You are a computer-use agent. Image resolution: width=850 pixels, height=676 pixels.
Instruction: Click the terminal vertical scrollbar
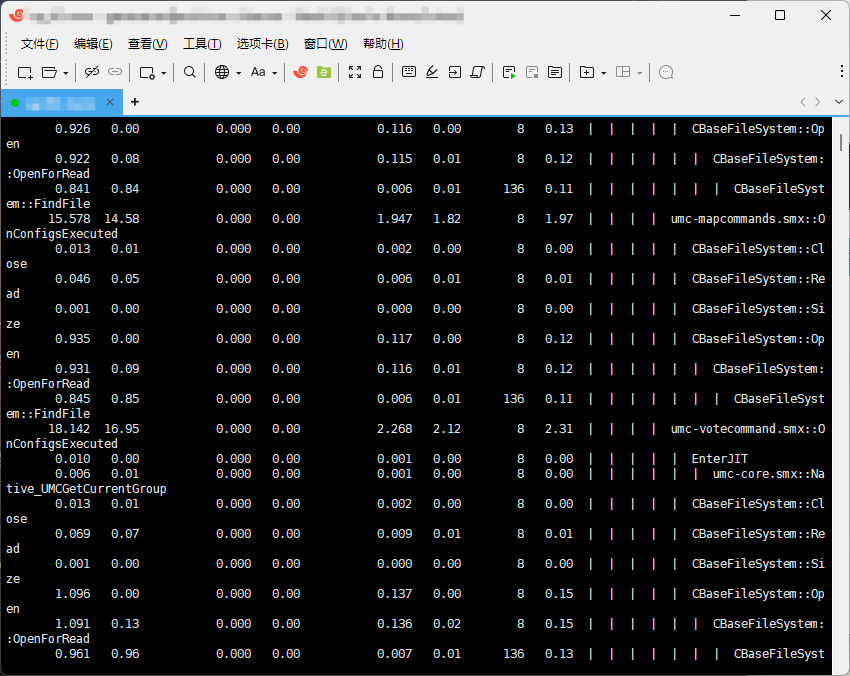(x=842, y=400)
